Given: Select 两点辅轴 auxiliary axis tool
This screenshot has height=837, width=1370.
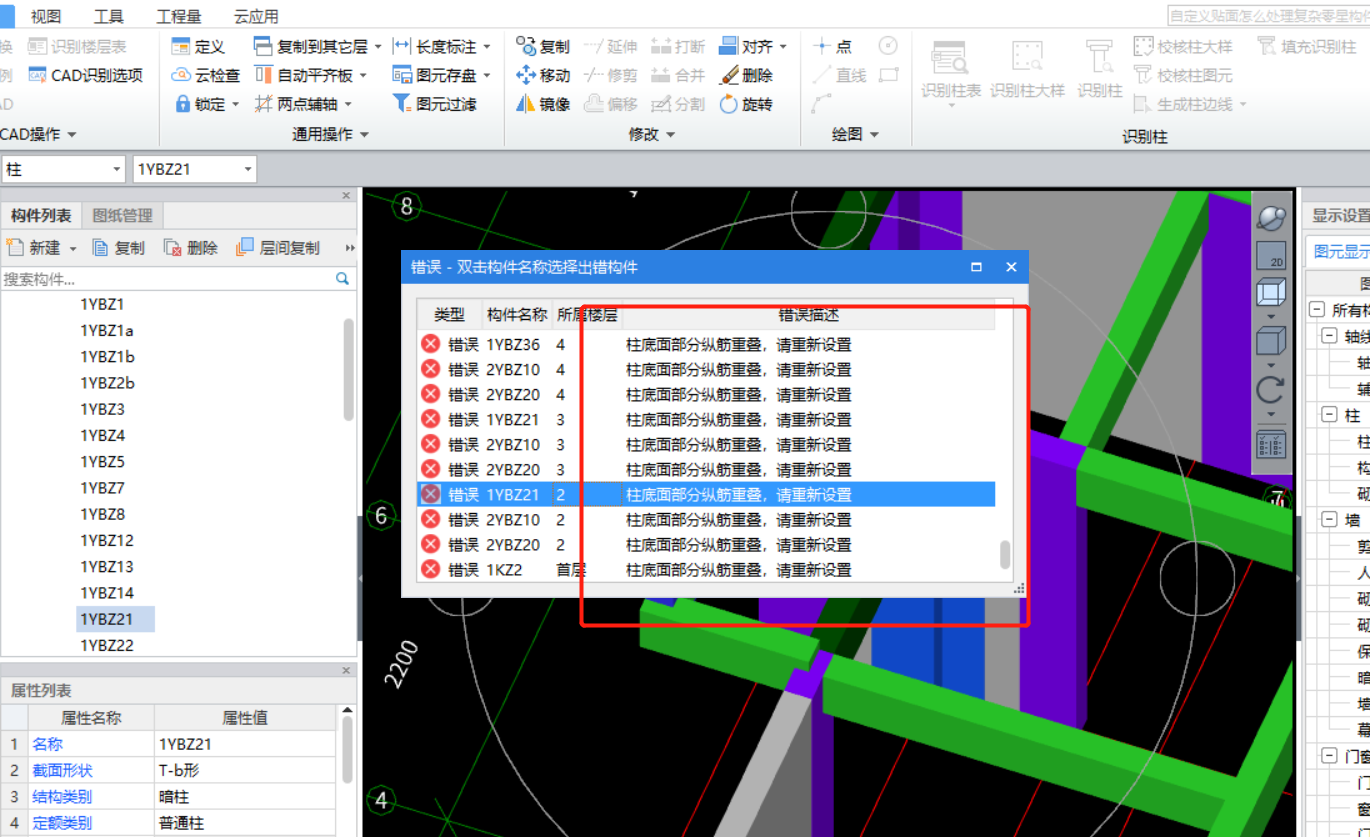Looking at the screenshot, I should pyautogui.click(x=297, y=104).
